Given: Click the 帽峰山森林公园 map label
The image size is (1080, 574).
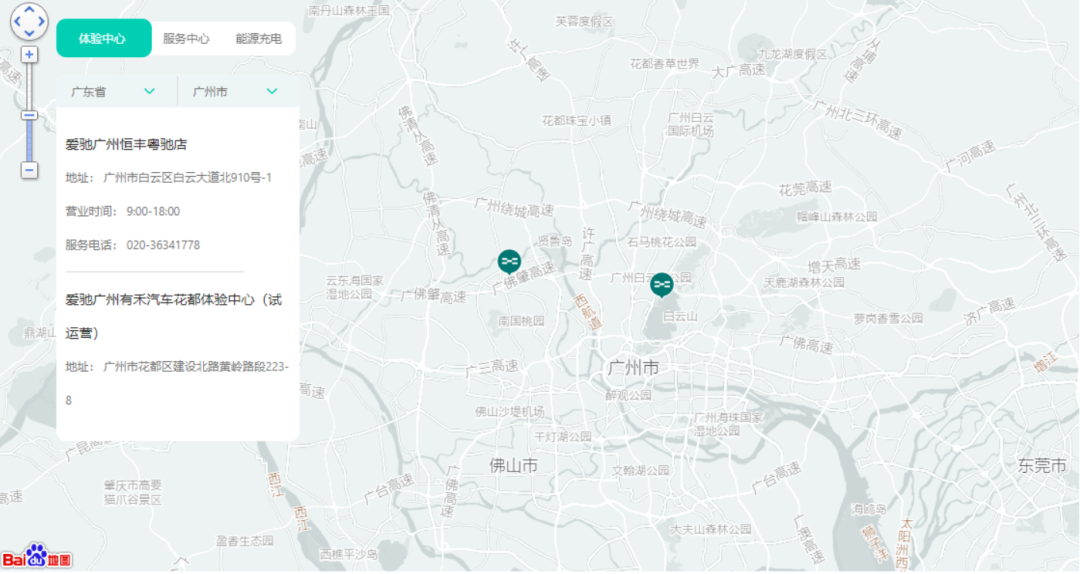Looking at the screenshot, I should [837, 216].
